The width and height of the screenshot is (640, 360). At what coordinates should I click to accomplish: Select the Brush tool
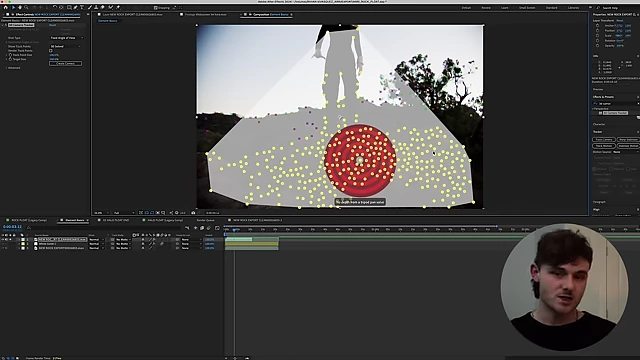click(90, 7)
